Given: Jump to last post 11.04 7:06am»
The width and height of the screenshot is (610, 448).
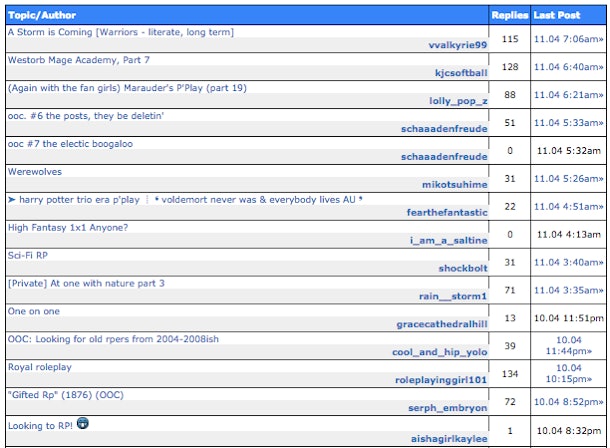Looking at the screenshot, I should click(x=568, y=39).
